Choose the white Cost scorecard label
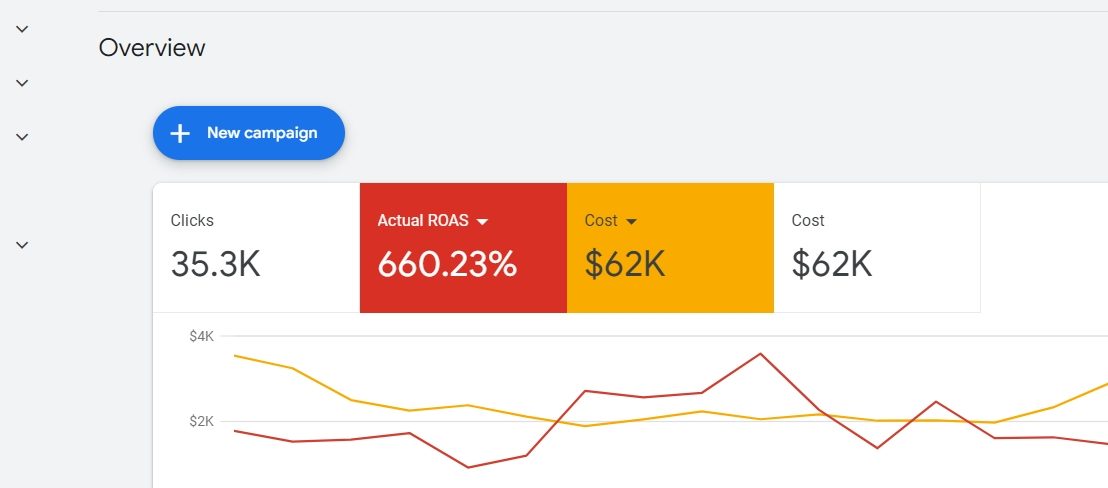This screenshot has width=1108, height=488. (x=808, y=221)
